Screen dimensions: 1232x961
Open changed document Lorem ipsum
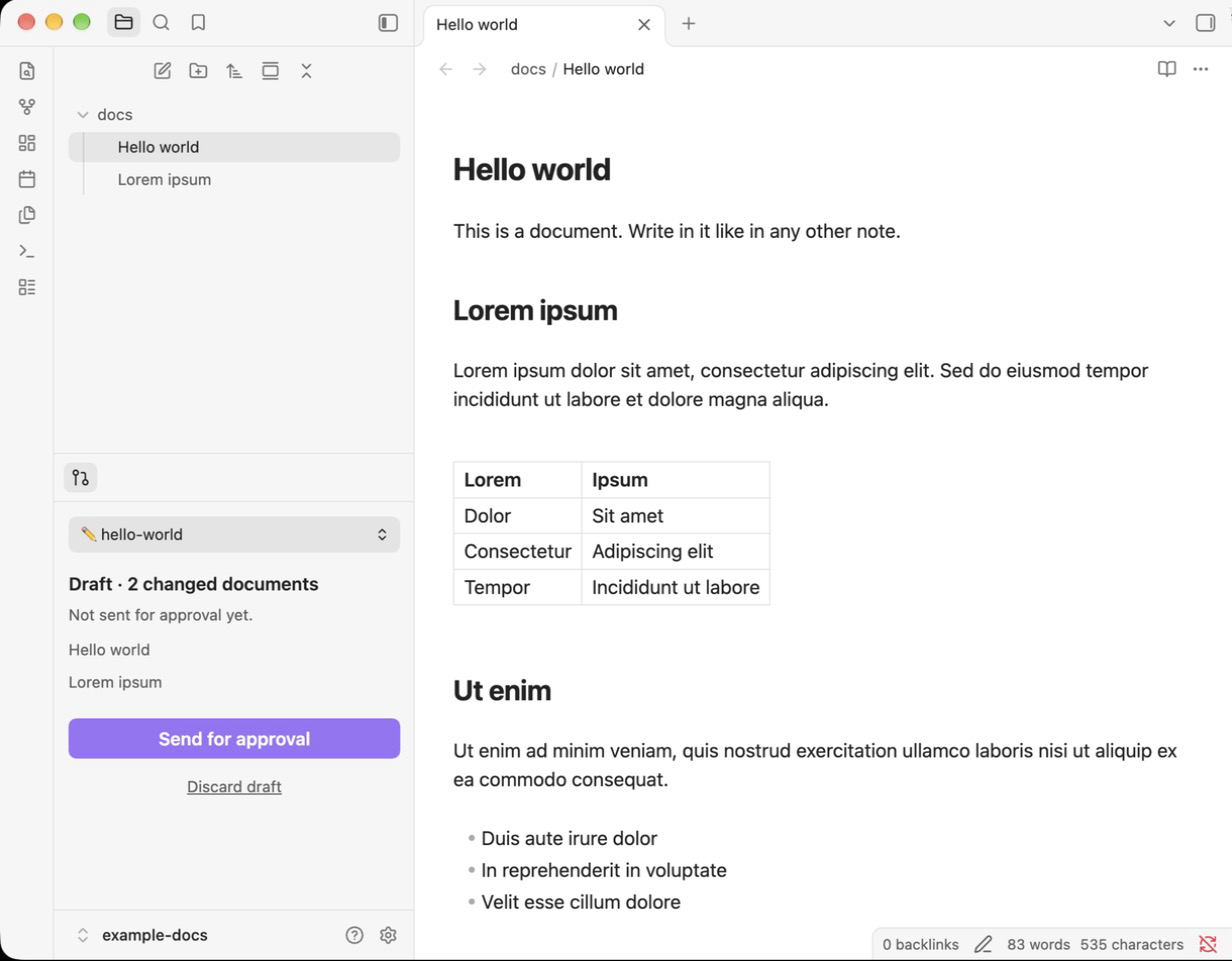click(x=115, y=683)
